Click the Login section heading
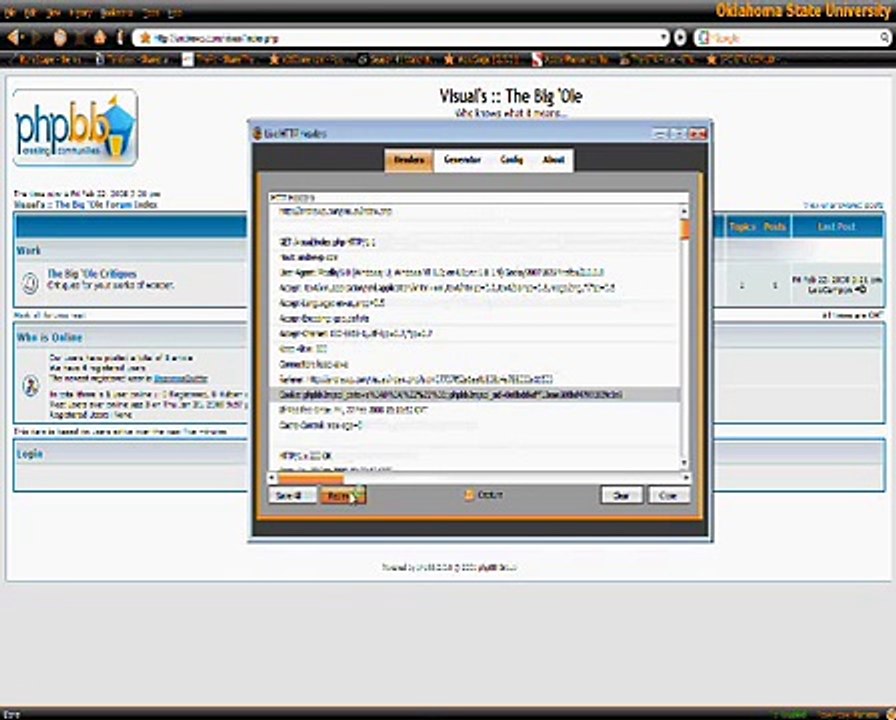 pyautogui.click(x=30, y=454)
